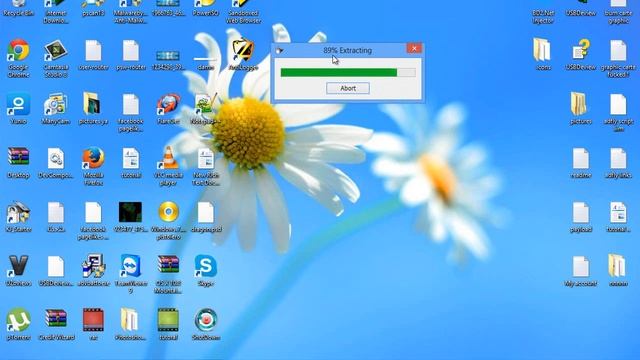The width and height of the screenshot is (640, 360).
Task: Click the '89% Extracting' title text
Action: (347, 50)
